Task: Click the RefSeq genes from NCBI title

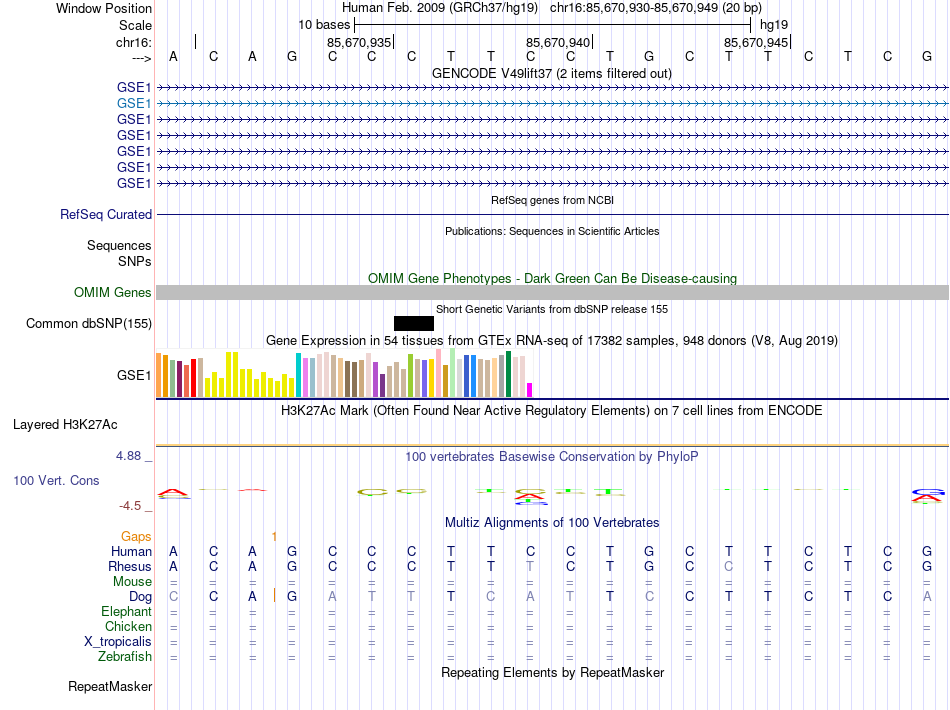Action: click(x=552, y=201)
